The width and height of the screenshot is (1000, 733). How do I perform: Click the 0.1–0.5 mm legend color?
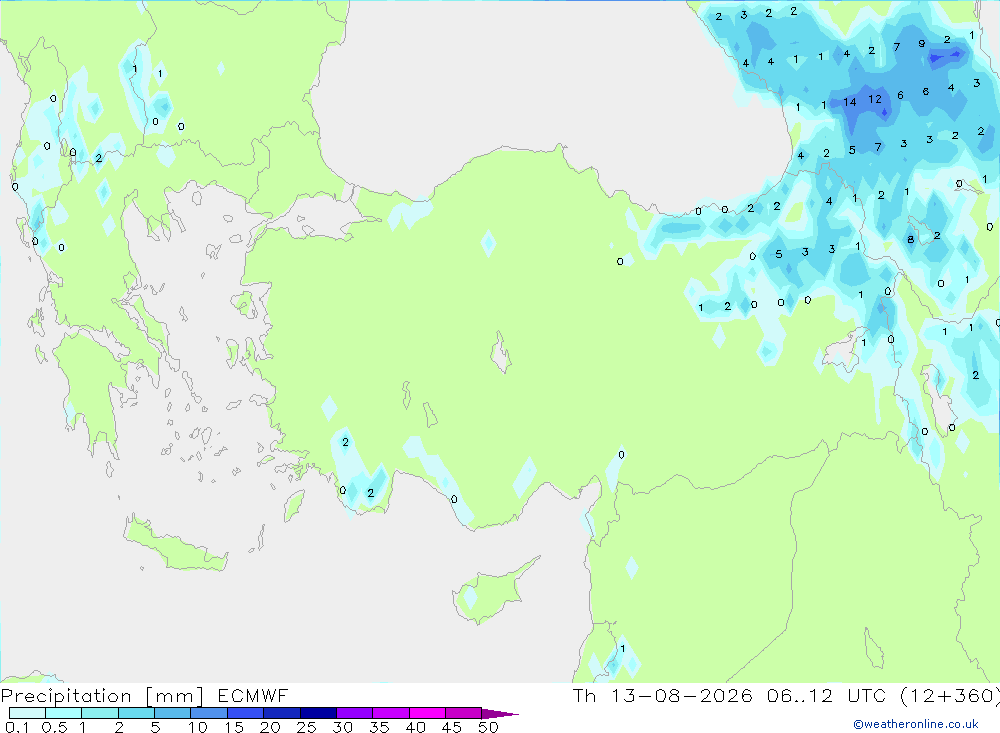point(27,713)
